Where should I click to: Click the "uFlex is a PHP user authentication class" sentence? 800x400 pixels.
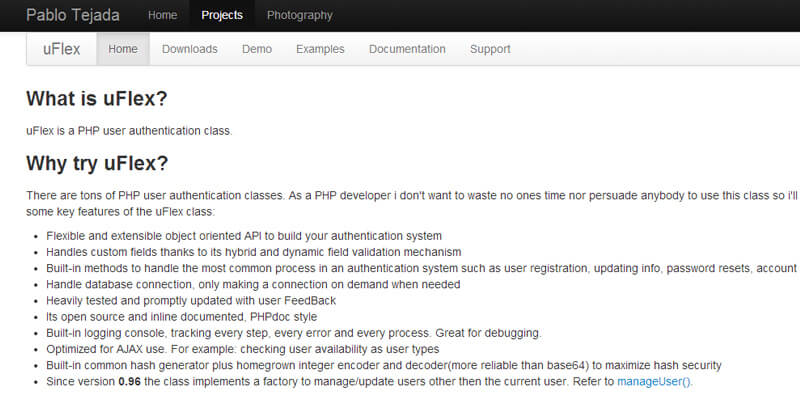tap(129, 131)
